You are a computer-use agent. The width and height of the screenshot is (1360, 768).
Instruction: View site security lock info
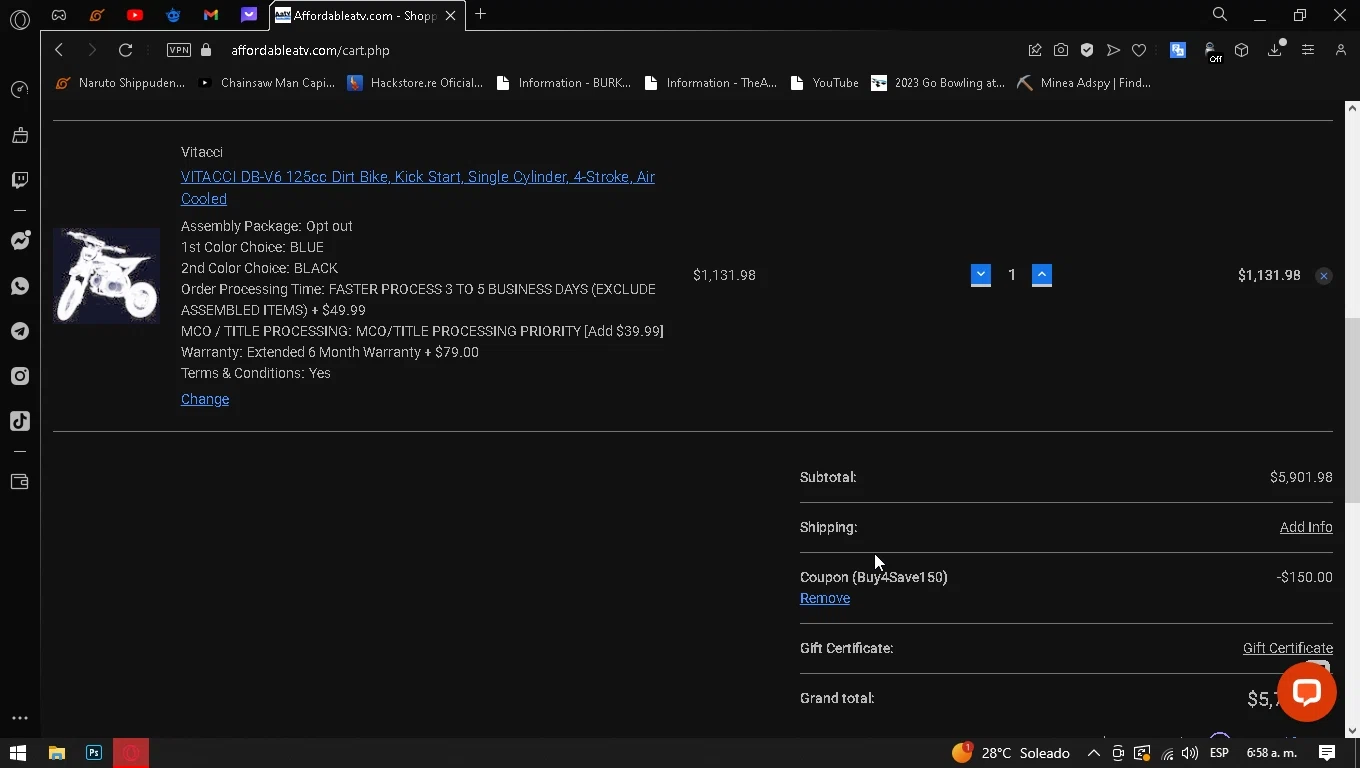coord(206,50)
